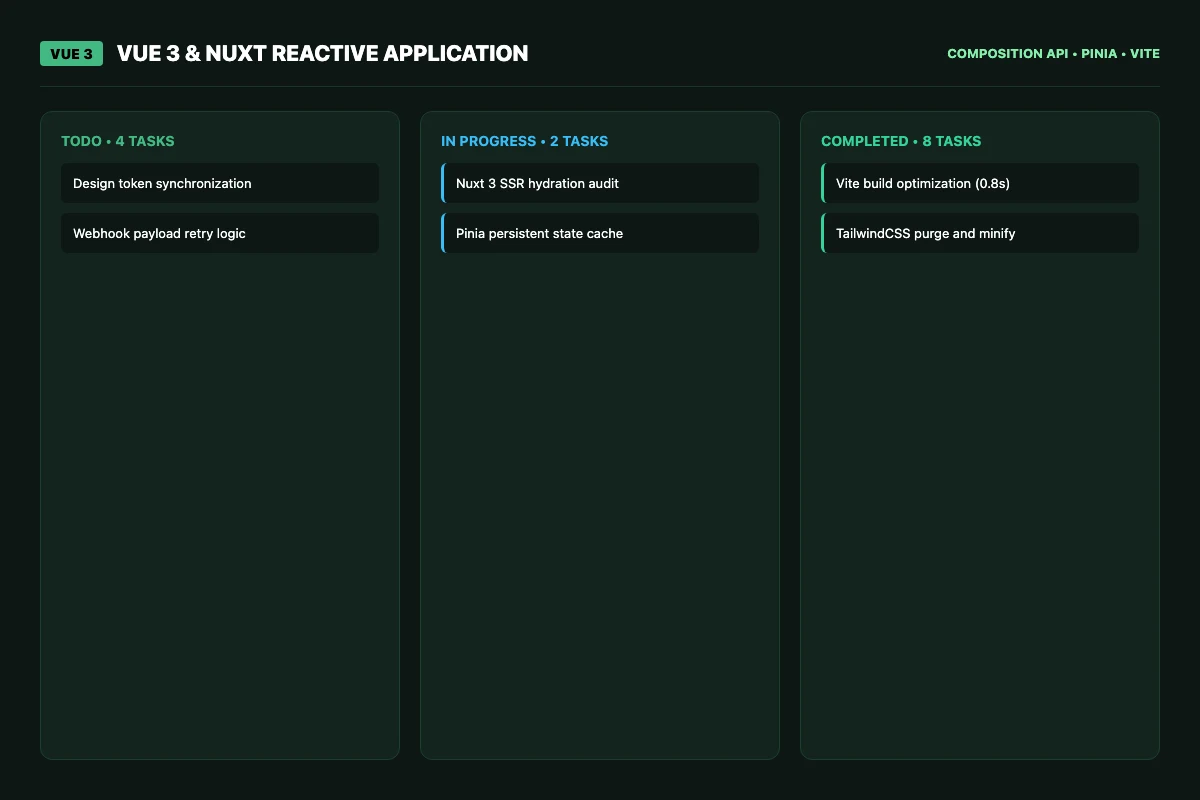Select the TailwindCSS purge and minify card

coord(980,233)
